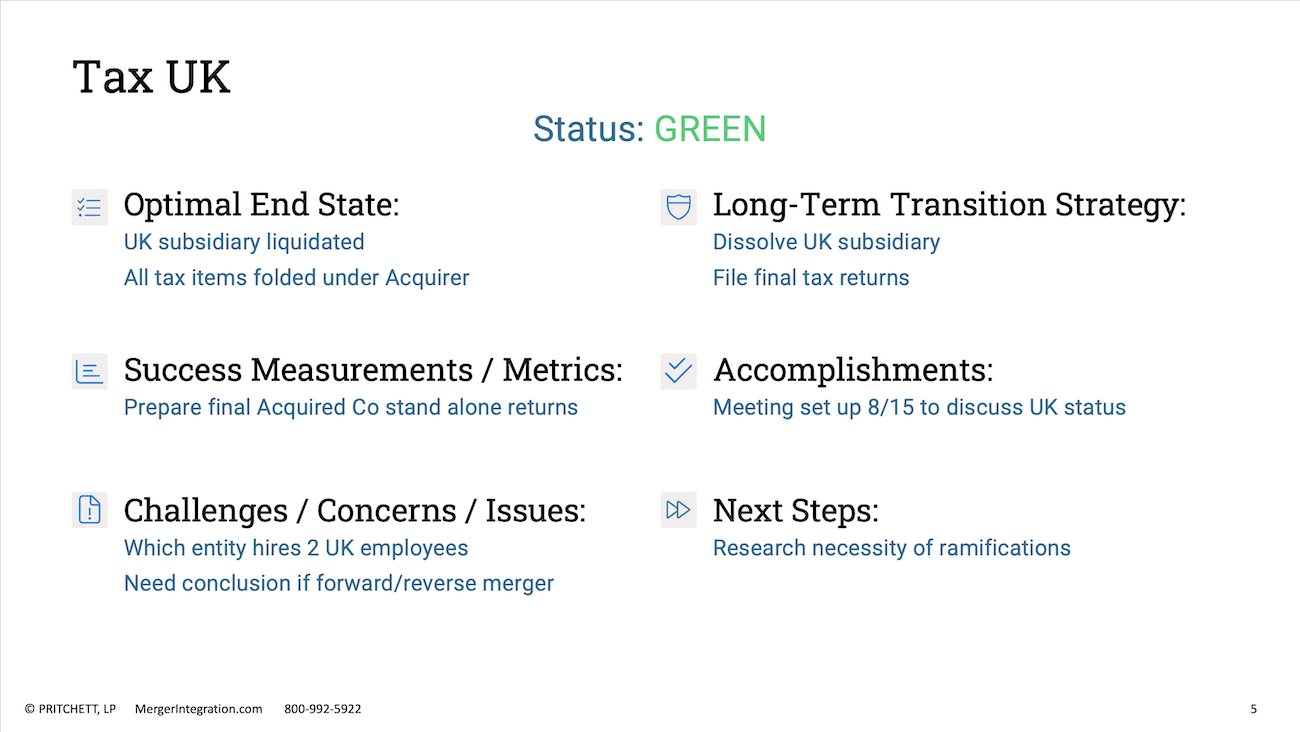Click the GREEN status text
The height and width of the screenshot is (732, 1300).
pos(710,129)
